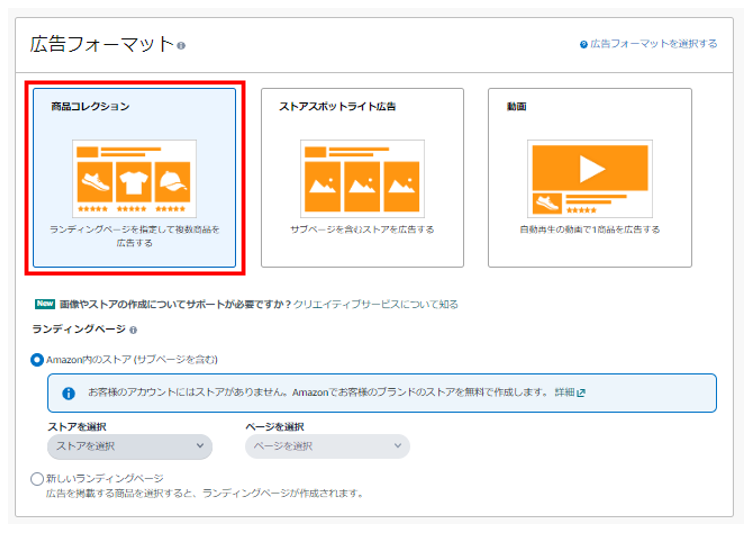The image size is (756, 534).
Task: Click the 広告を掲載する商品を選択すると description text
Action: point(205,493)
